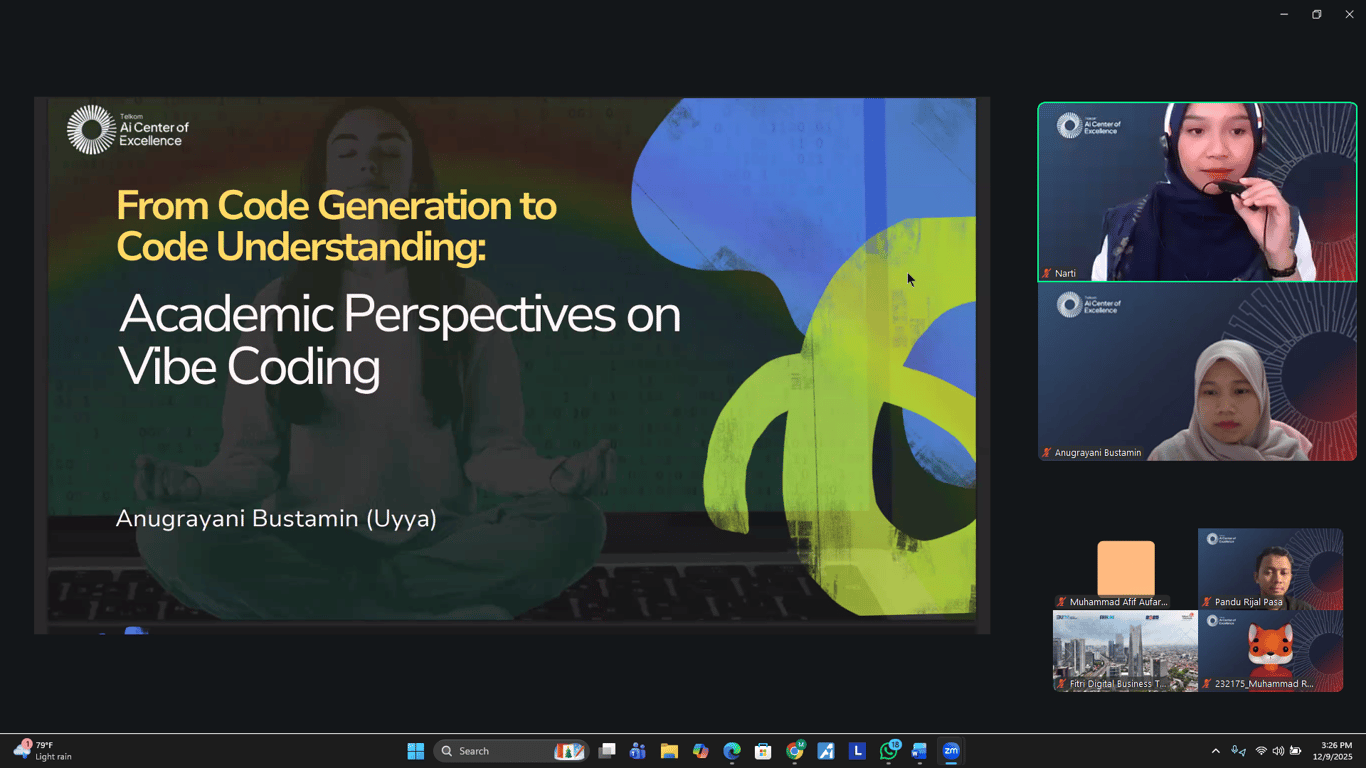Click muted mic icon beside 232175_Muhammad

point(1207,684)
